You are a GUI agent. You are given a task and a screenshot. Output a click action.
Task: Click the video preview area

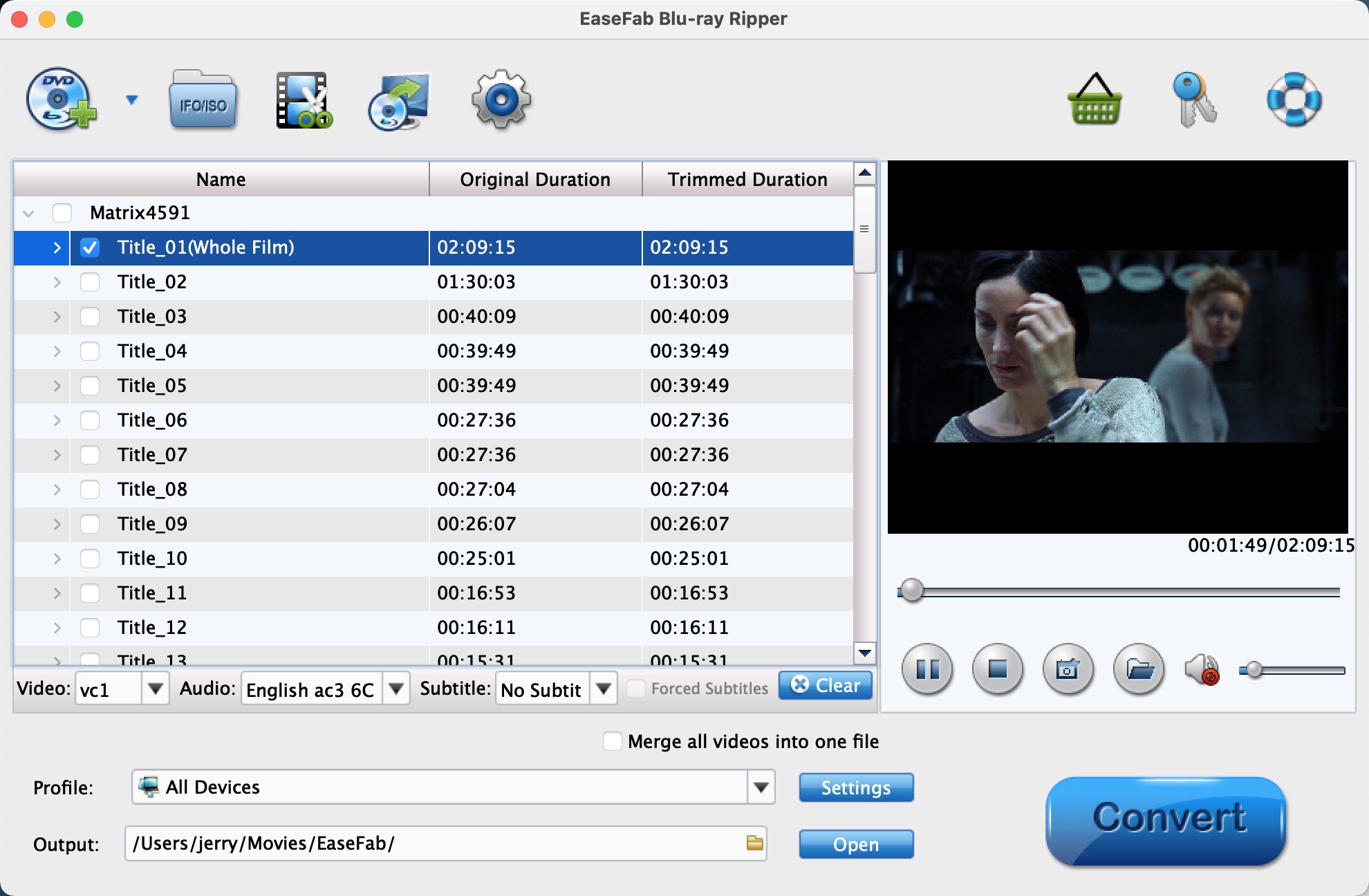pyautogui.click(x=1118, y=347)
